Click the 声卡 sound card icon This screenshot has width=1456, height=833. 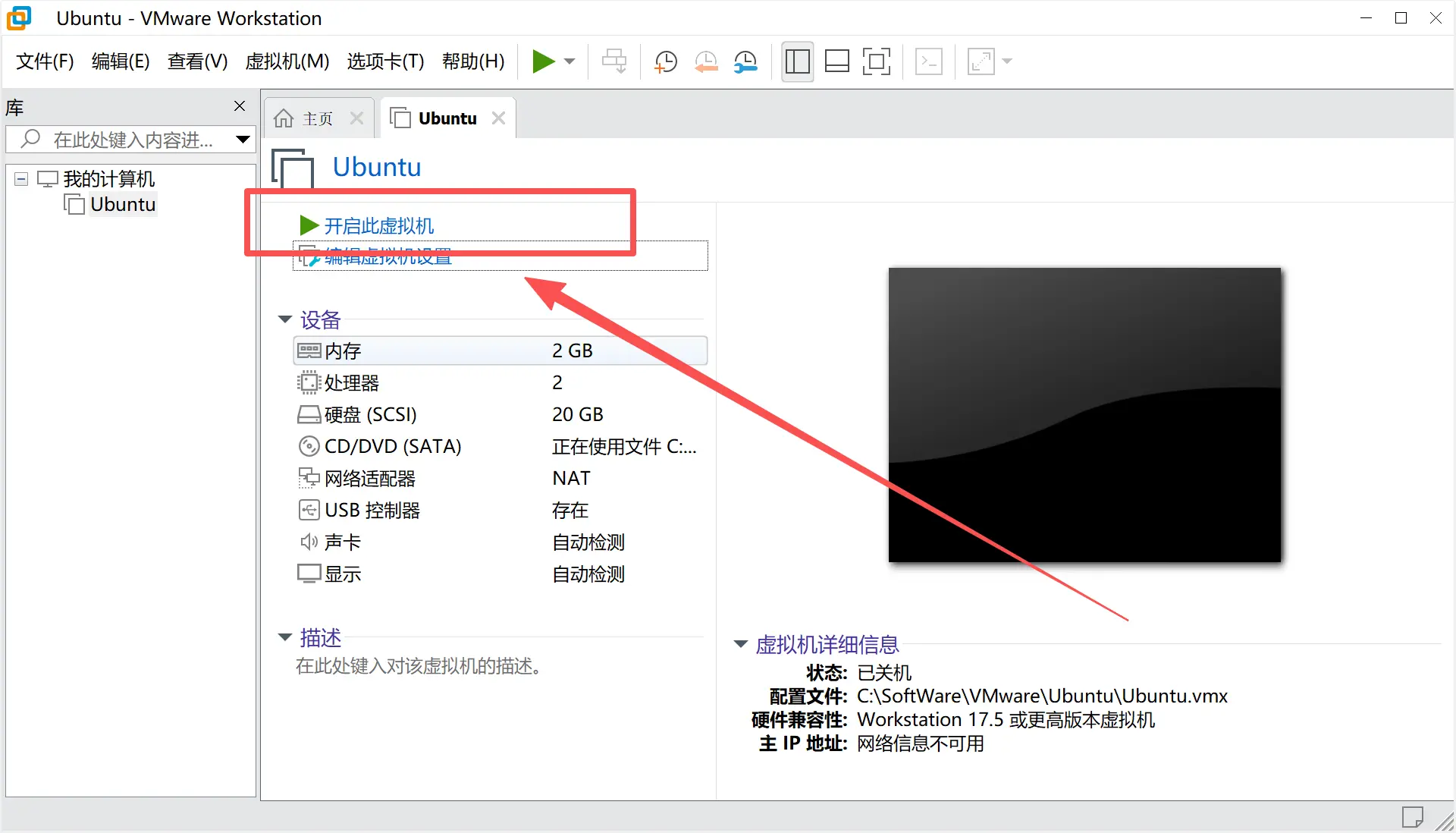click(309, 542)
